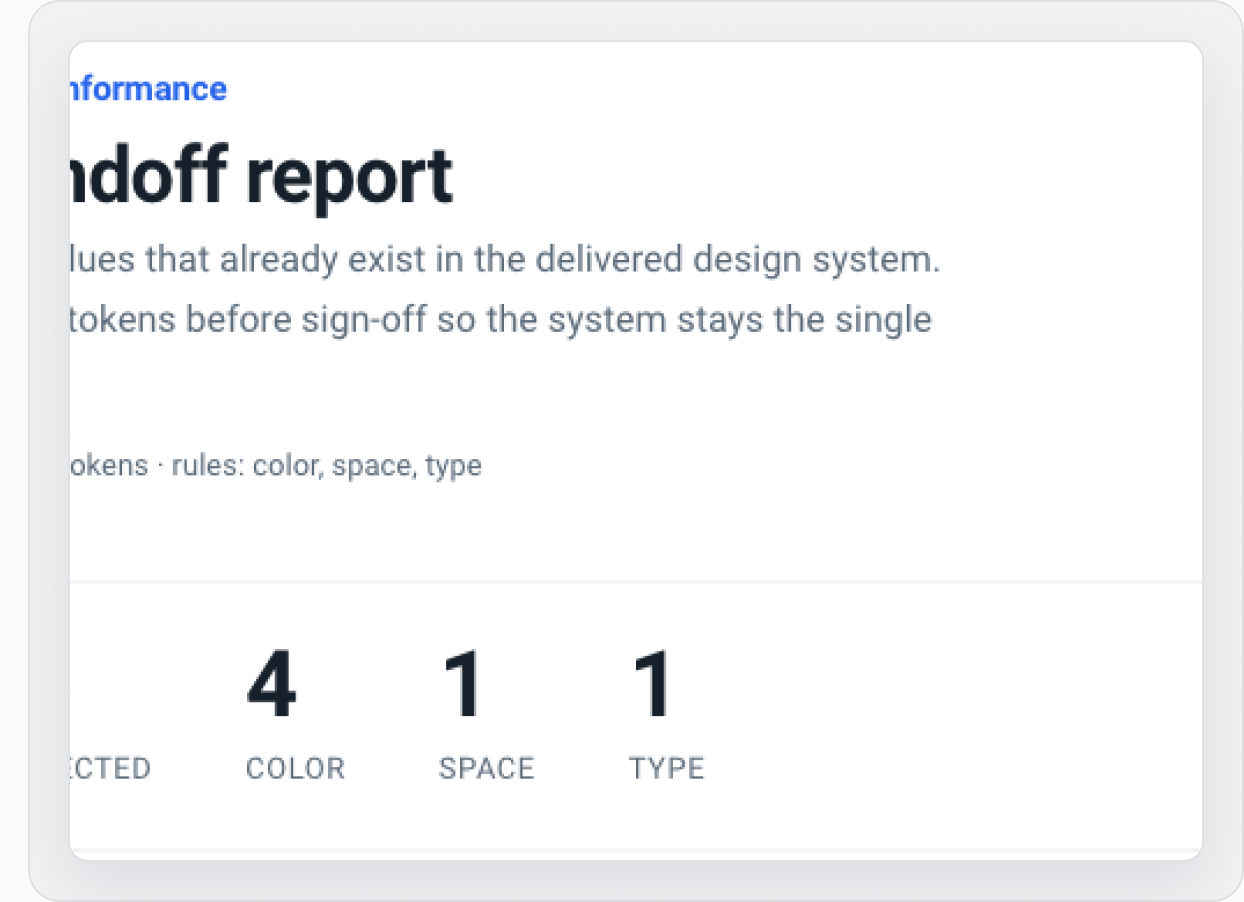Select the SPACE stat label
The image size is (1244, 902).
486,768
